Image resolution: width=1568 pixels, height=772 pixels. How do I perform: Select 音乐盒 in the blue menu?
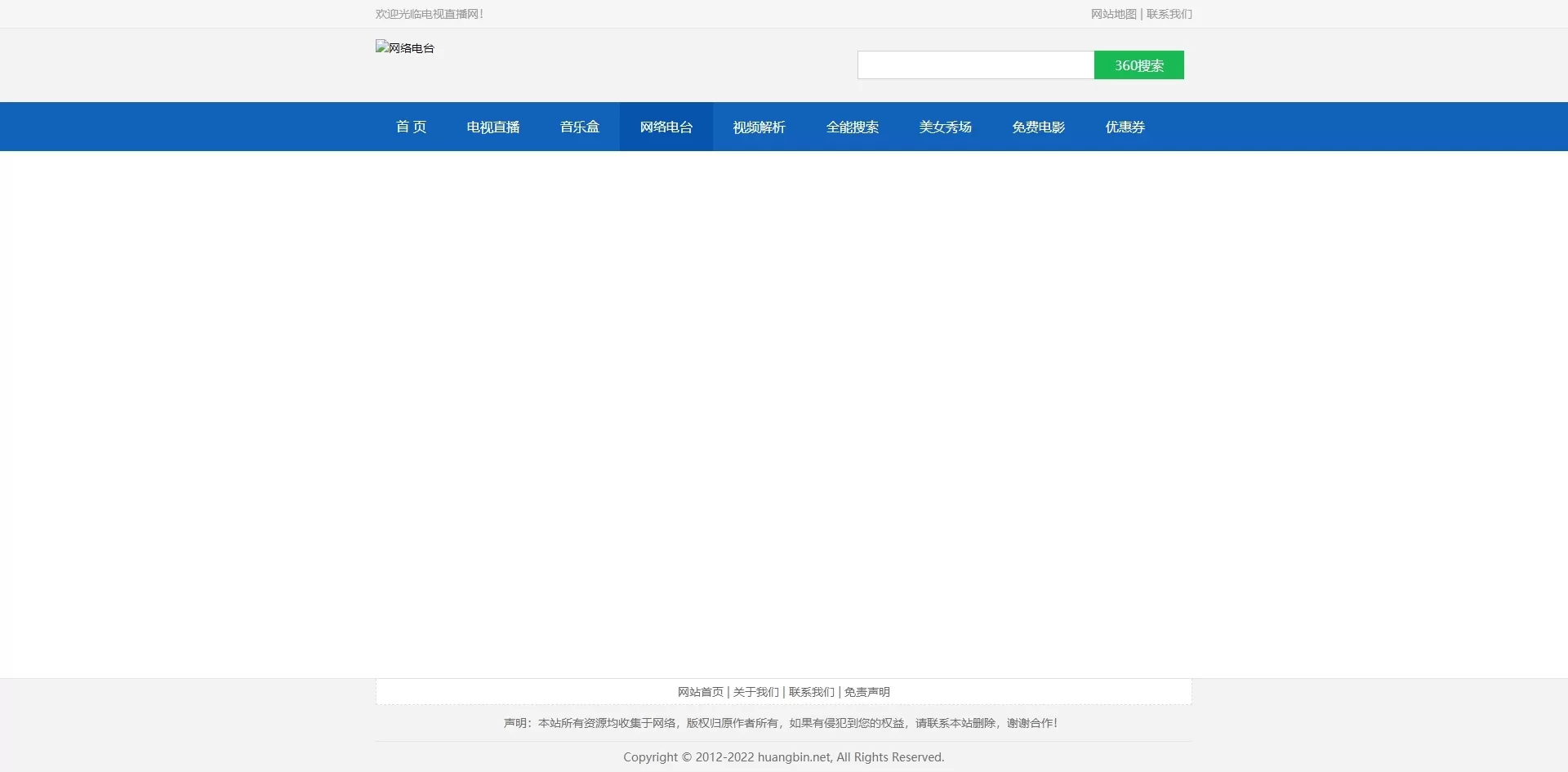coord(579,127)
